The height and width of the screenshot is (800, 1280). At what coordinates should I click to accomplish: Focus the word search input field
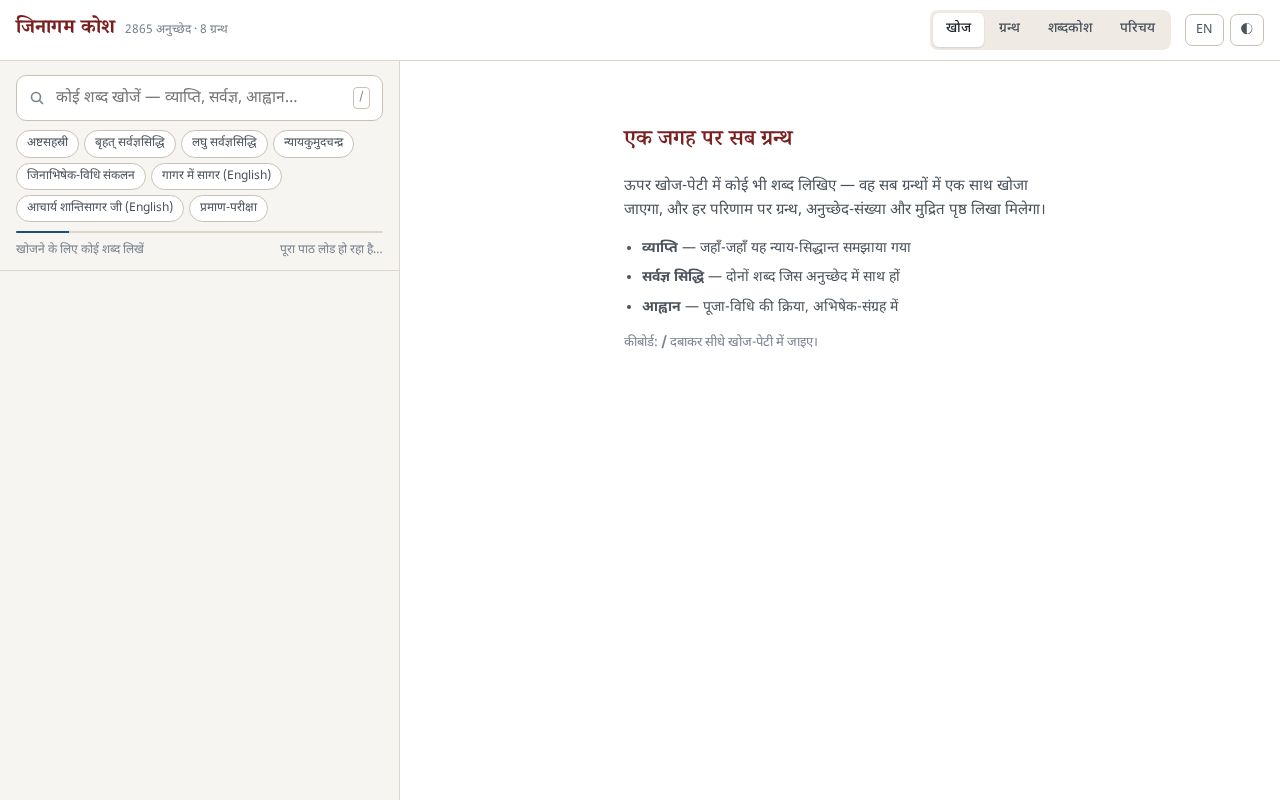tap(199, 98)
